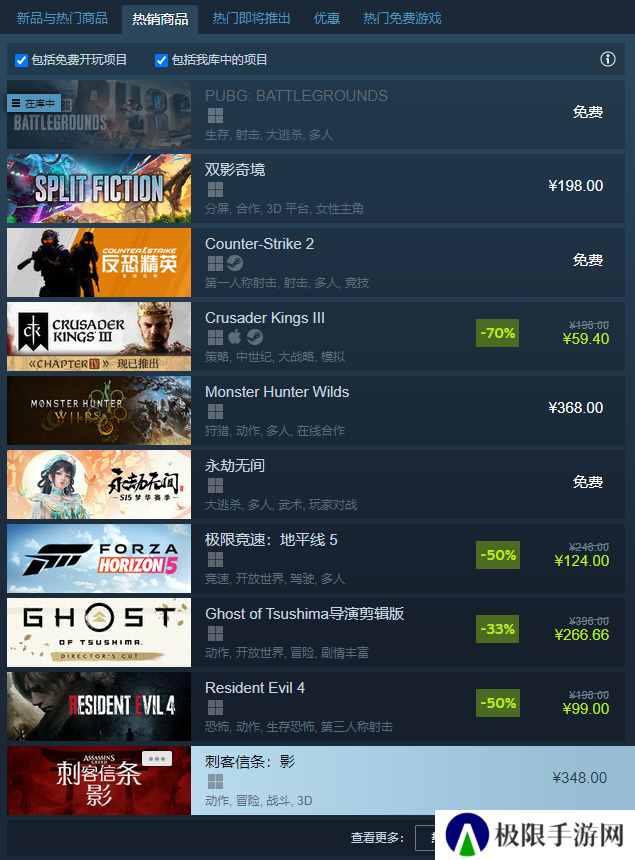This screenshot has width=635, height=860.
Task: Click Windows icon under Resident Evil 4
Action: coord(216,708)
